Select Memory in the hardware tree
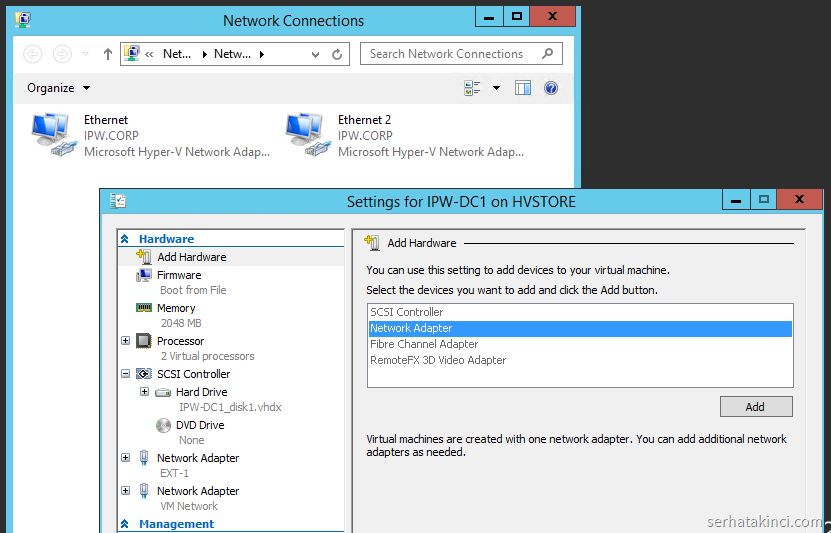This screenshot has height=533, width=831. pos(176,308)
